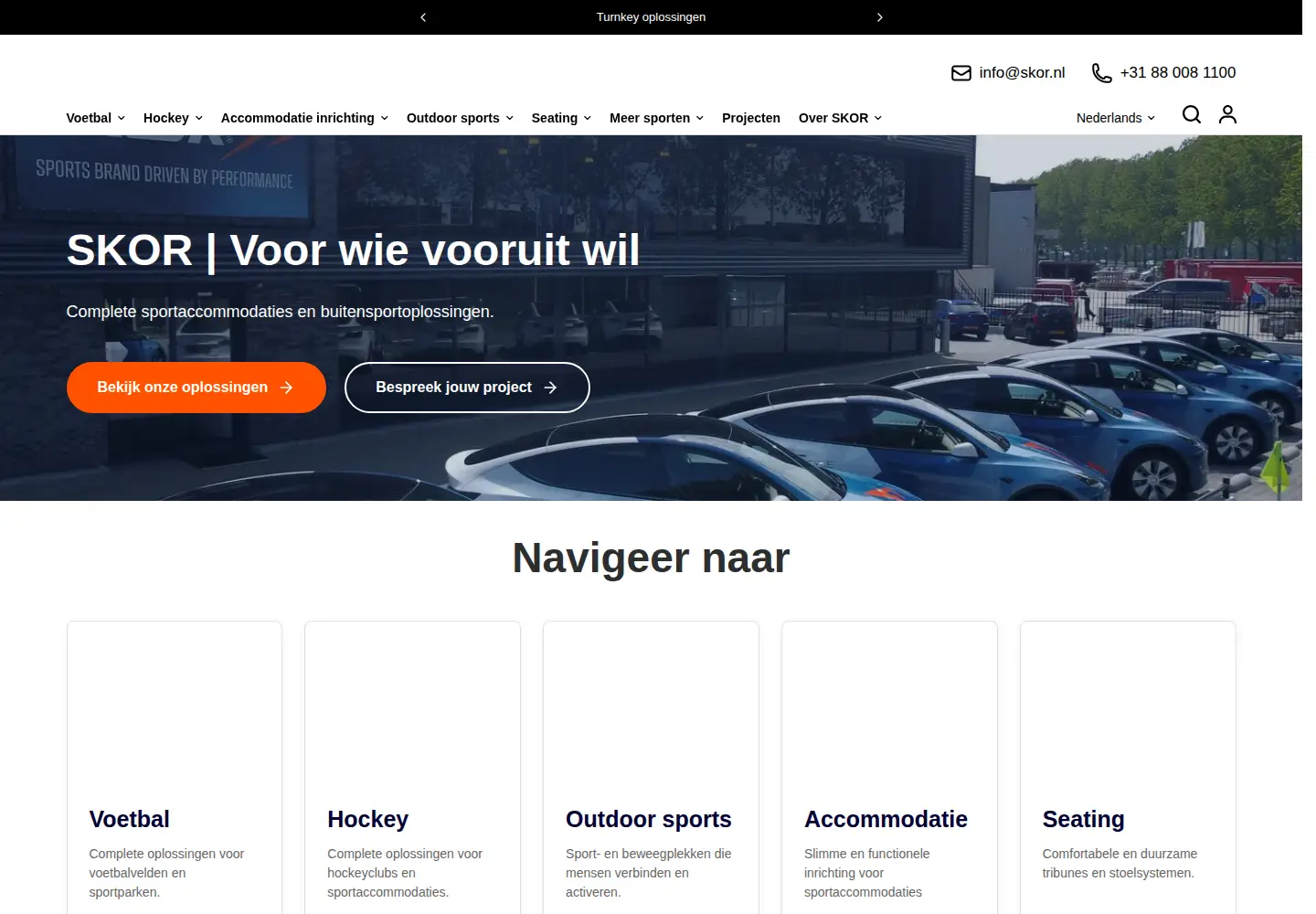Expand the Outdoor sports menu
The height and width of the screenshot is (914, 1316).
pos(461,118)
